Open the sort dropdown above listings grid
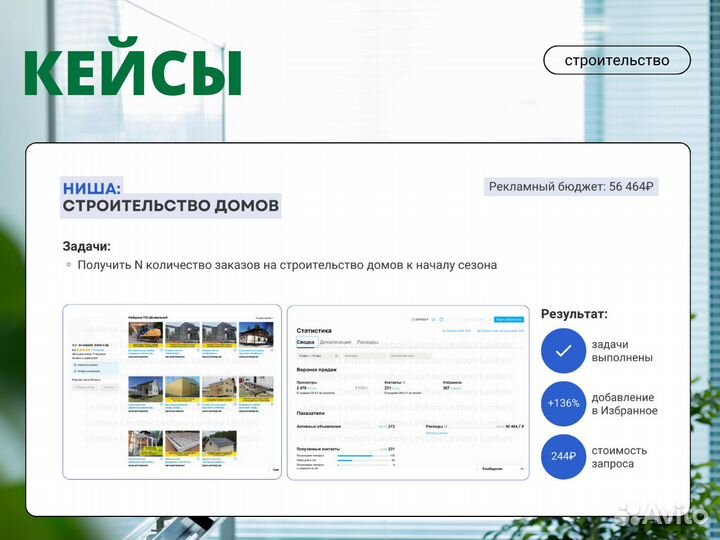 pos(264,318)
